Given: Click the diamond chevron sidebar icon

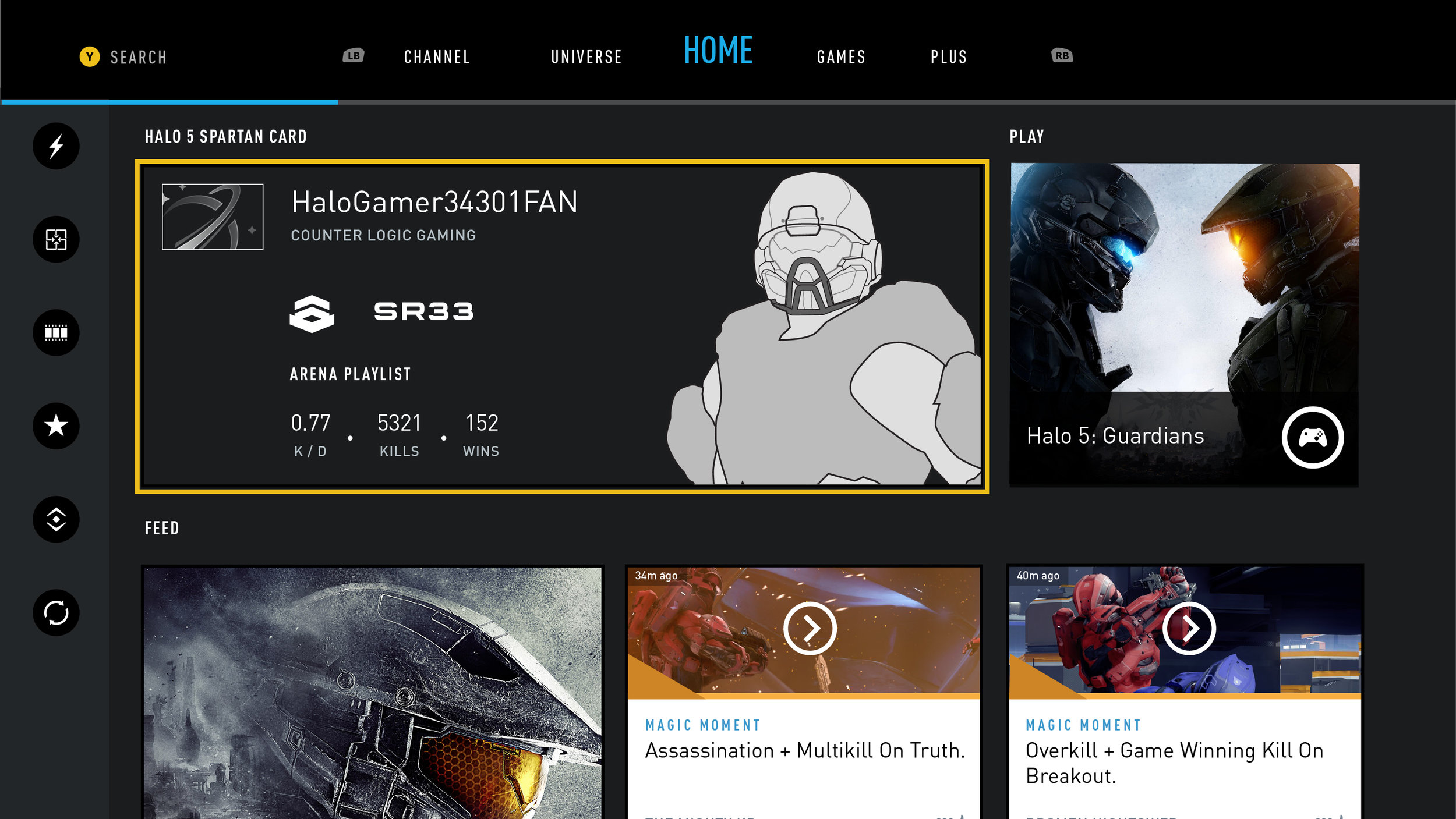Looking at the screenshot, I should (56, 519).
